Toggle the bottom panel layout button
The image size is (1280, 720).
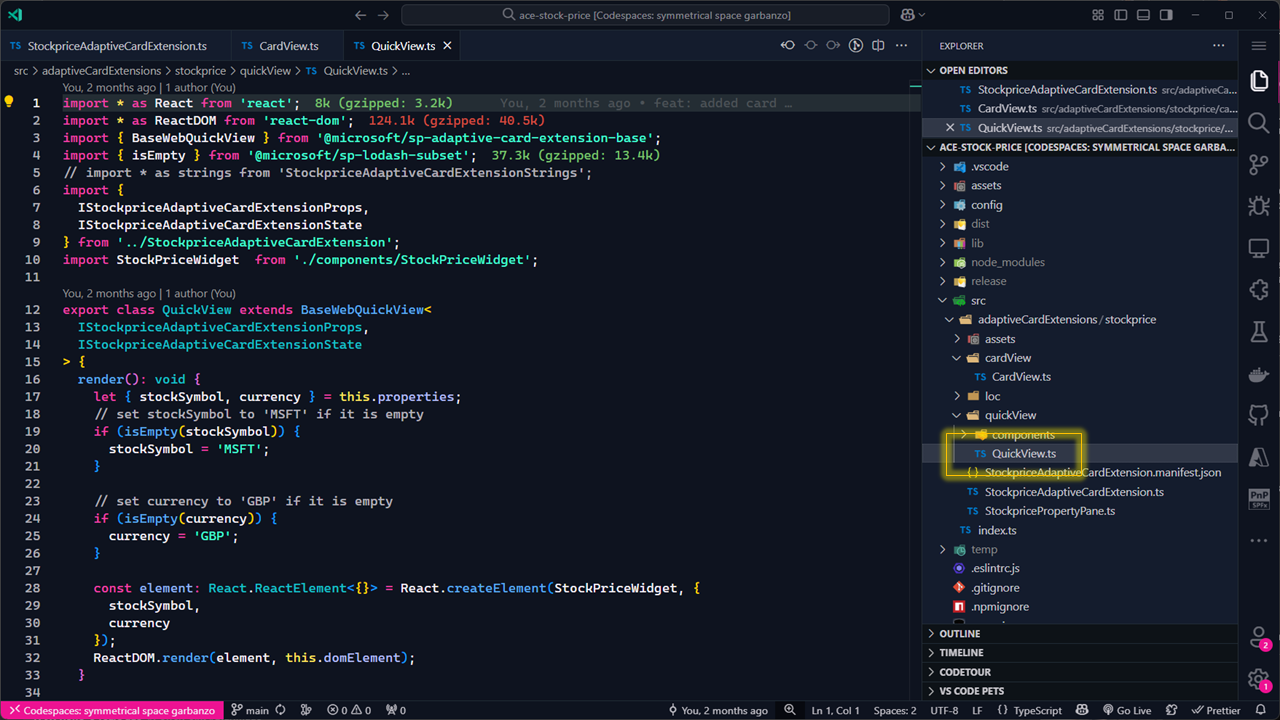pos(1143,15)
